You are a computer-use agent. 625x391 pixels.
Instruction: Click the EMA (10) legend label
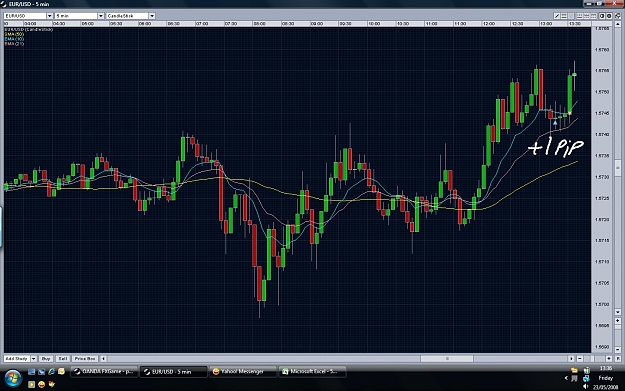tap(14, 39)
